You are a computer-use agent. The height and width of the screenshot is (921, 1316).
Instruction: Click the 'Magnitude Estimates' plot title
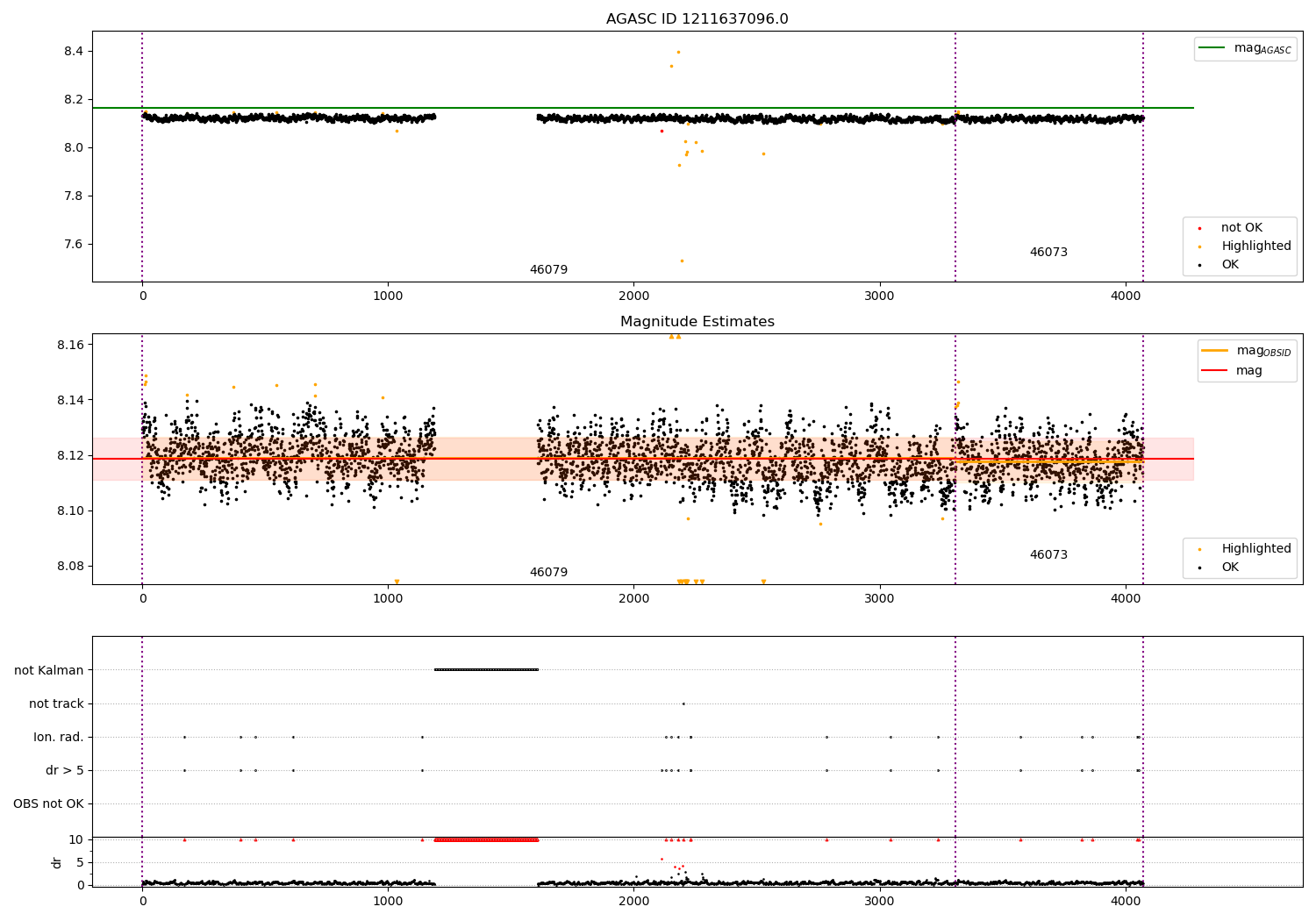(697, 322)
